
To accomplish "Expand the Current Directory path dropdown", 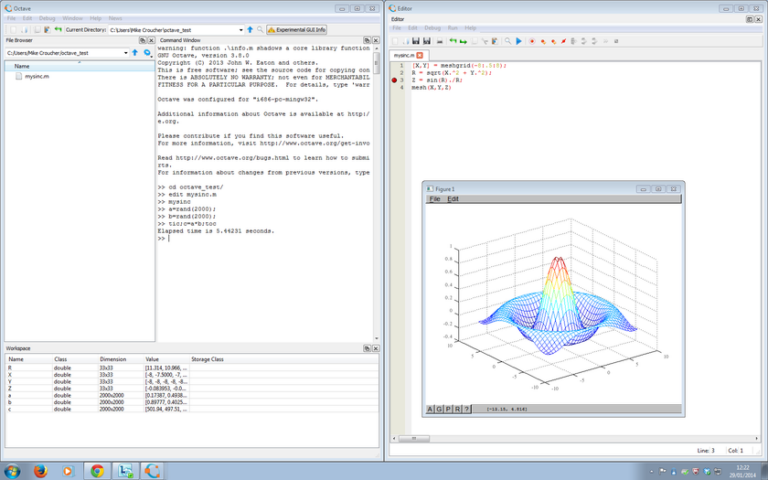I will click(239, 30).
